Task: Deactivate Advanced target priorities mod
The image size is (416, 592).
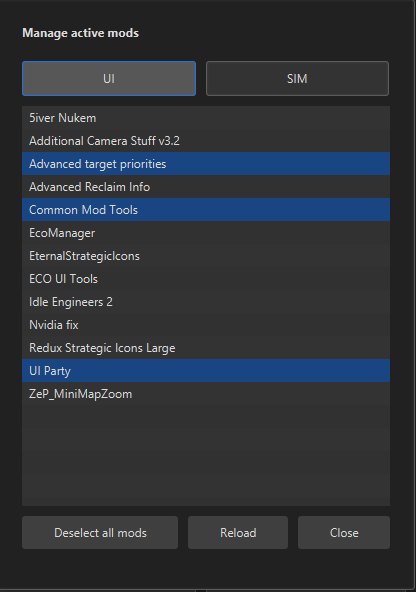Action: (206, 164)
